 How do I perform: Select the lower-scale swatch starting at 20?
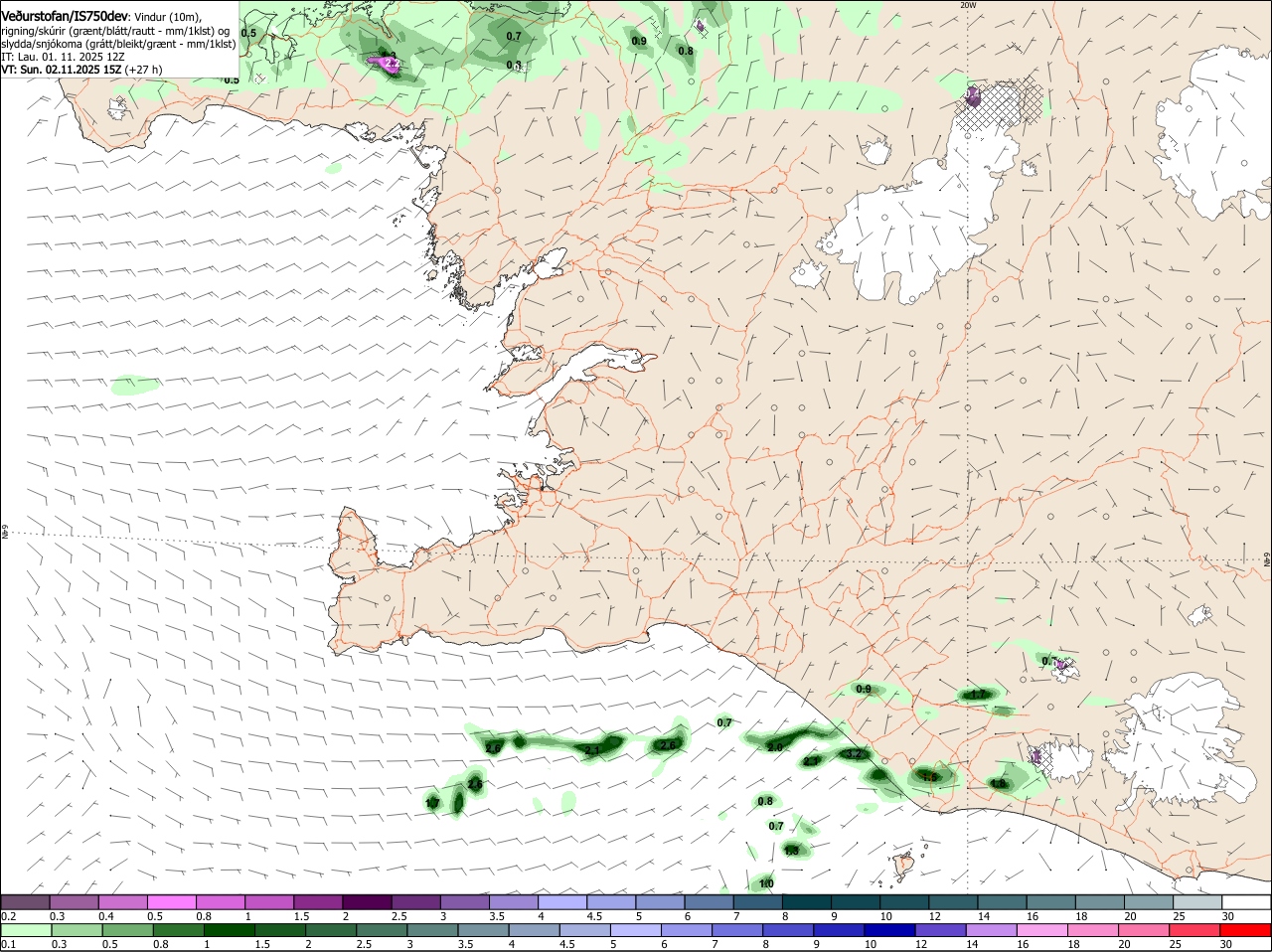(x=1146, y=930)
